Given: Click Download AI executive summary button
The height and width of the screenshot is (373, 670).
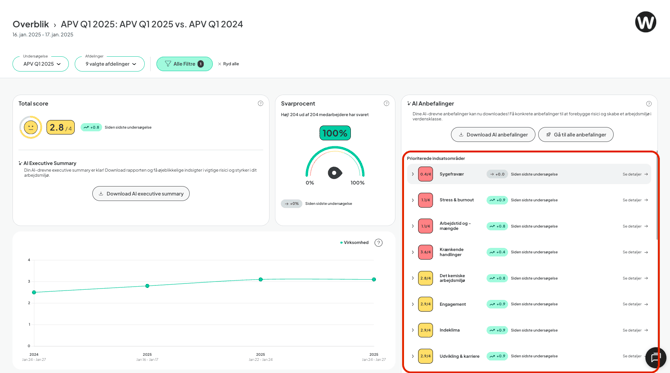Looking at the screenshot, I should point(141,194).
